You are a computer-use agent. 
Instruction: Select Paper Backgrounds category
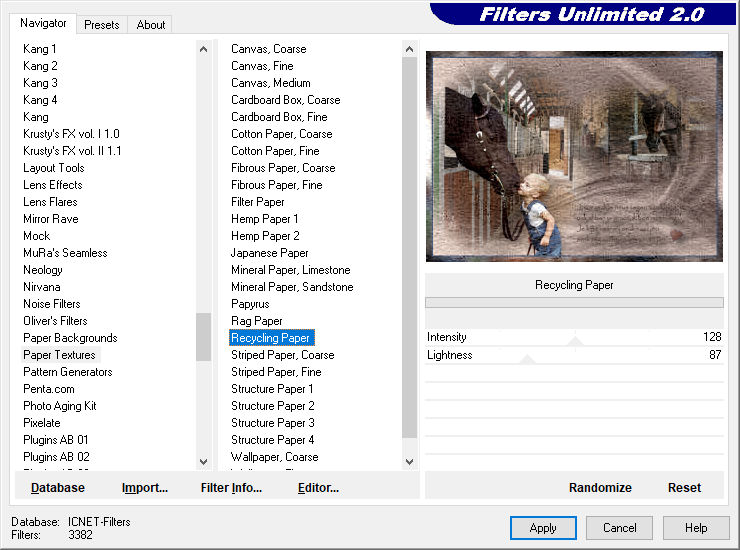coord(70,338)
